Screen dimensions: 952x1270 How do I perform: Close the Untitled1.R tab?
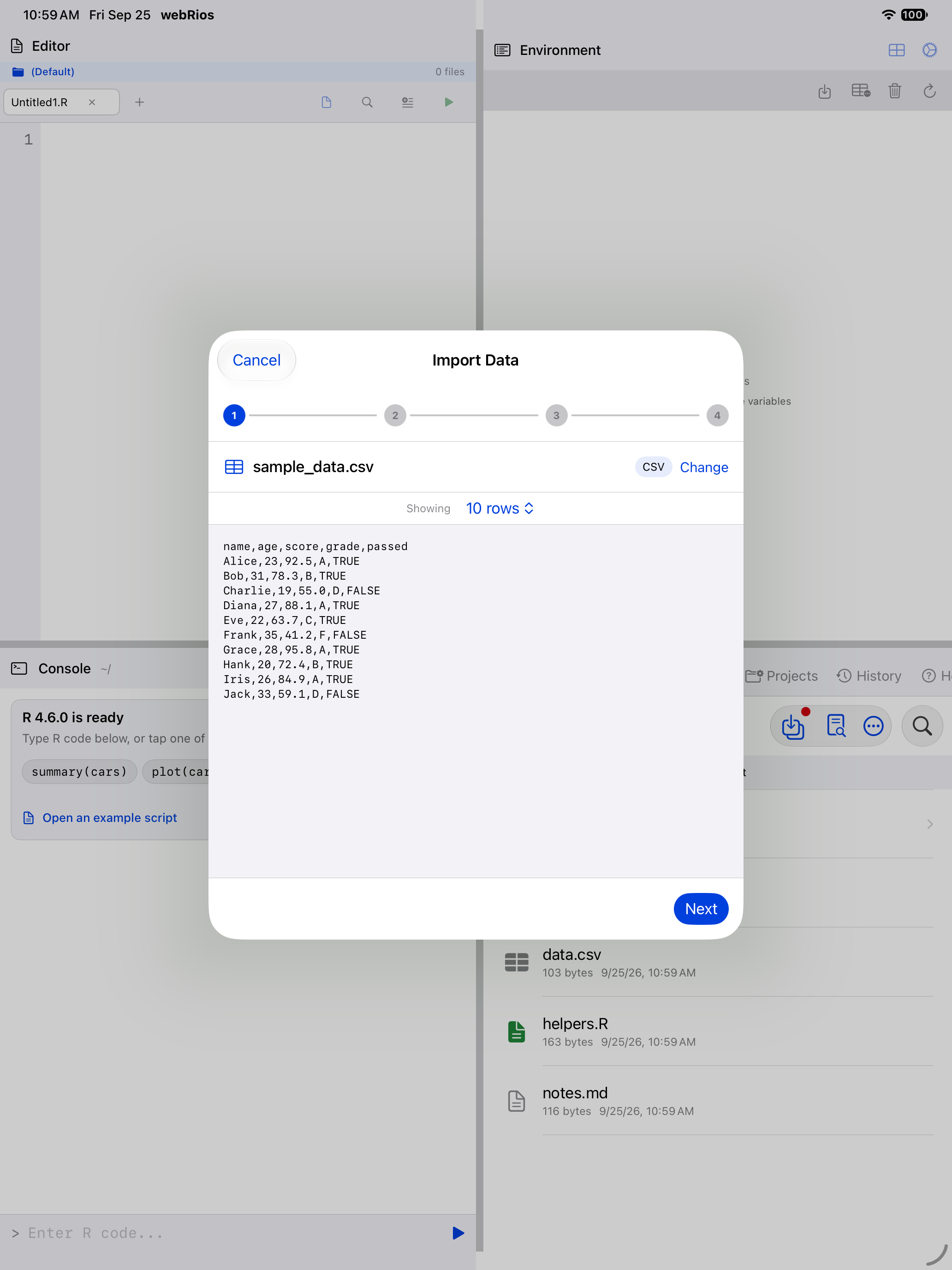92,102
